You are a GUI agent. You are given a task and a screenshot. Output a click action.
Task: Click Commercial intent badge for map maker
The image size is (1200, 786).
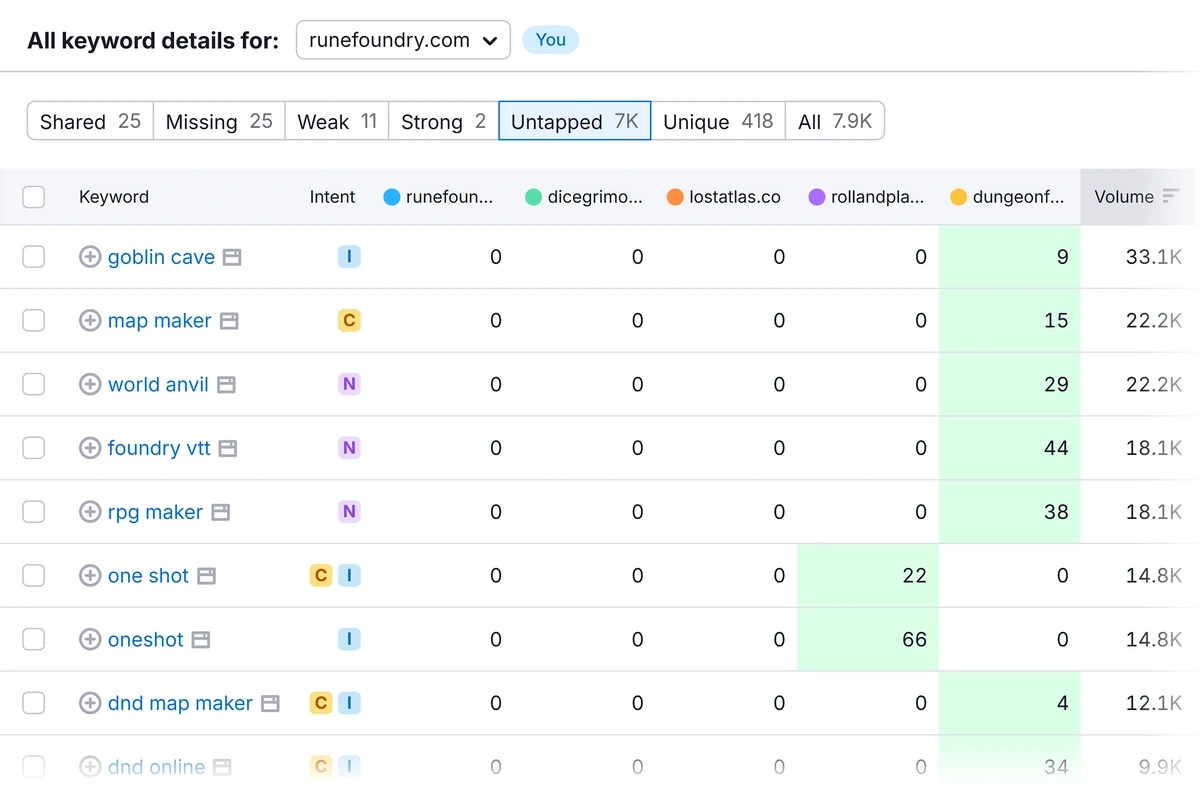349,321
